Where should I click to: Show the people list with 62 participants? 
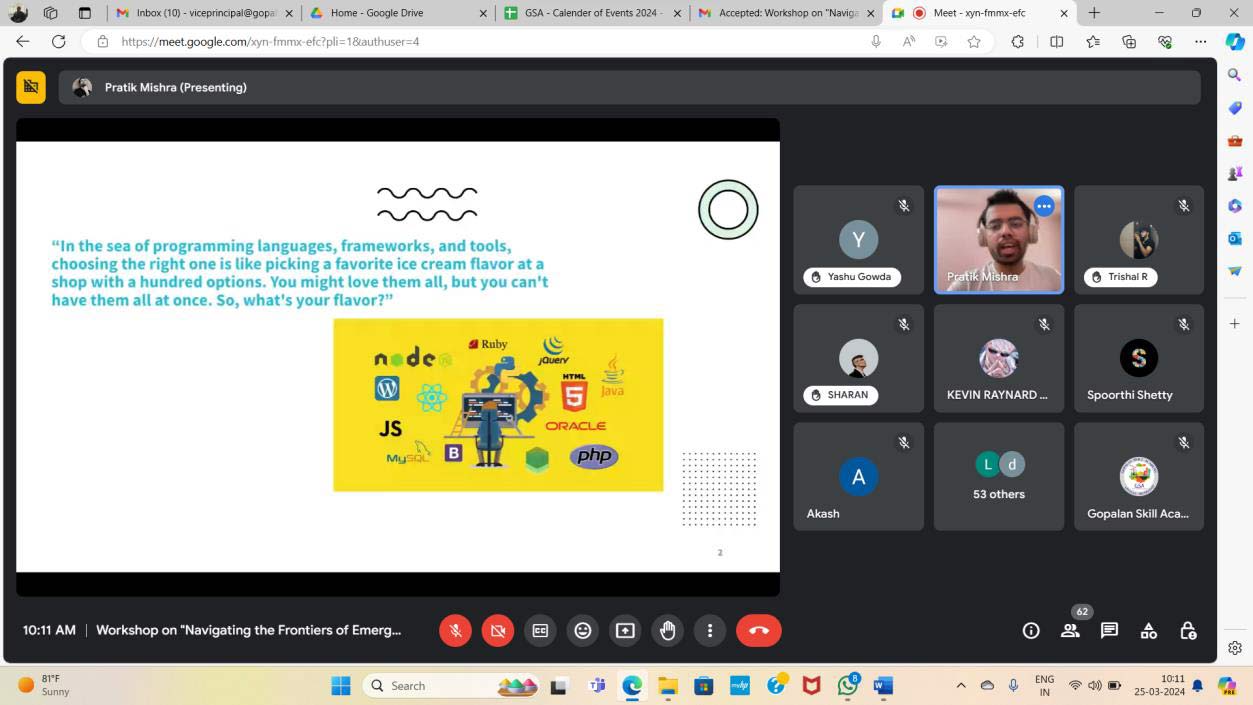click(x=1071, y=630)
